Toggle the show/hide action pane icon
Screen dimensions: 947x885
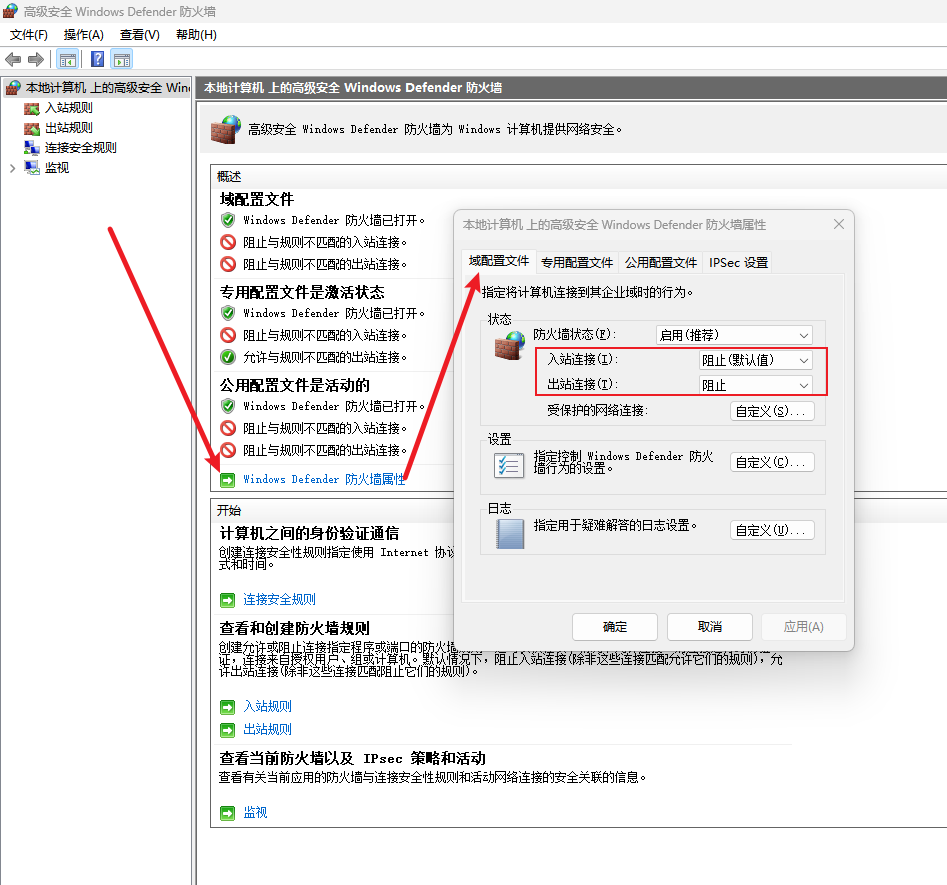point(122,59)
